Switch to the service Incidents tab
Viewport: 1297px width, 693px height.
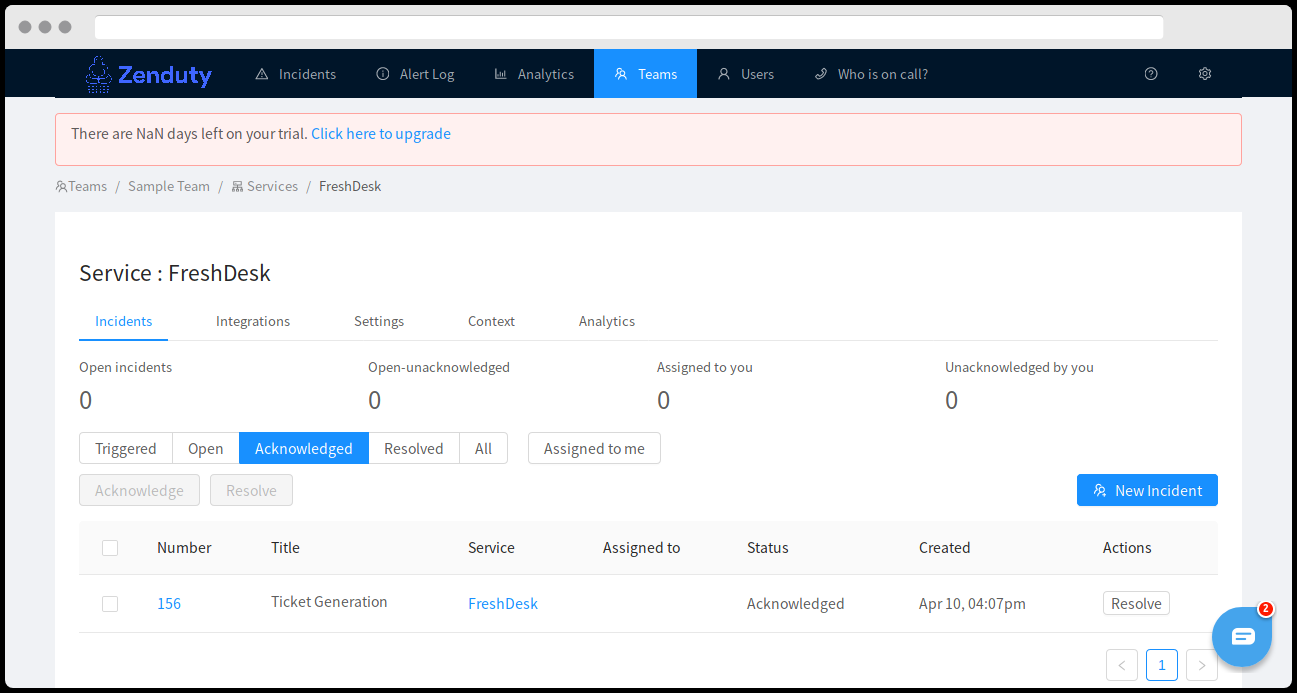(124, 321)
